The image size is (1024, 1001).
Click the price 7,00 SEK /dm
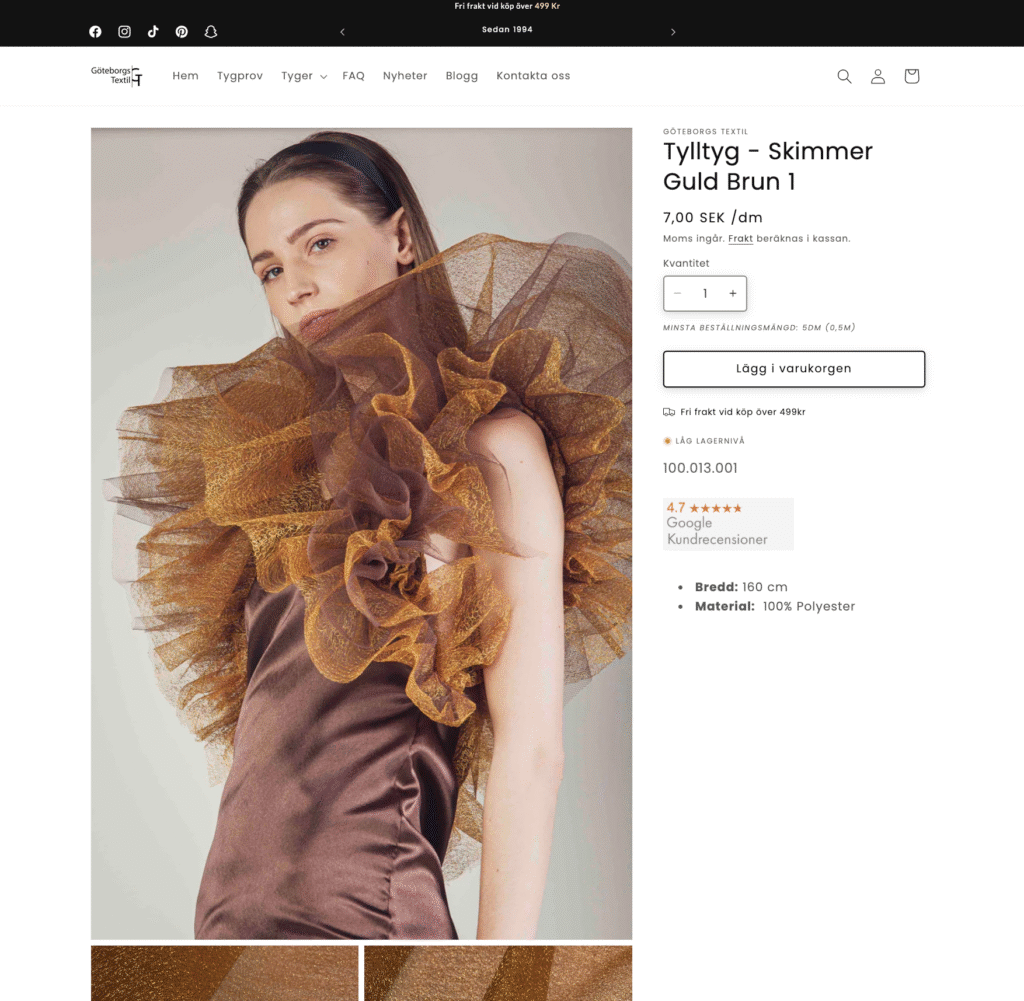point(712,217)
